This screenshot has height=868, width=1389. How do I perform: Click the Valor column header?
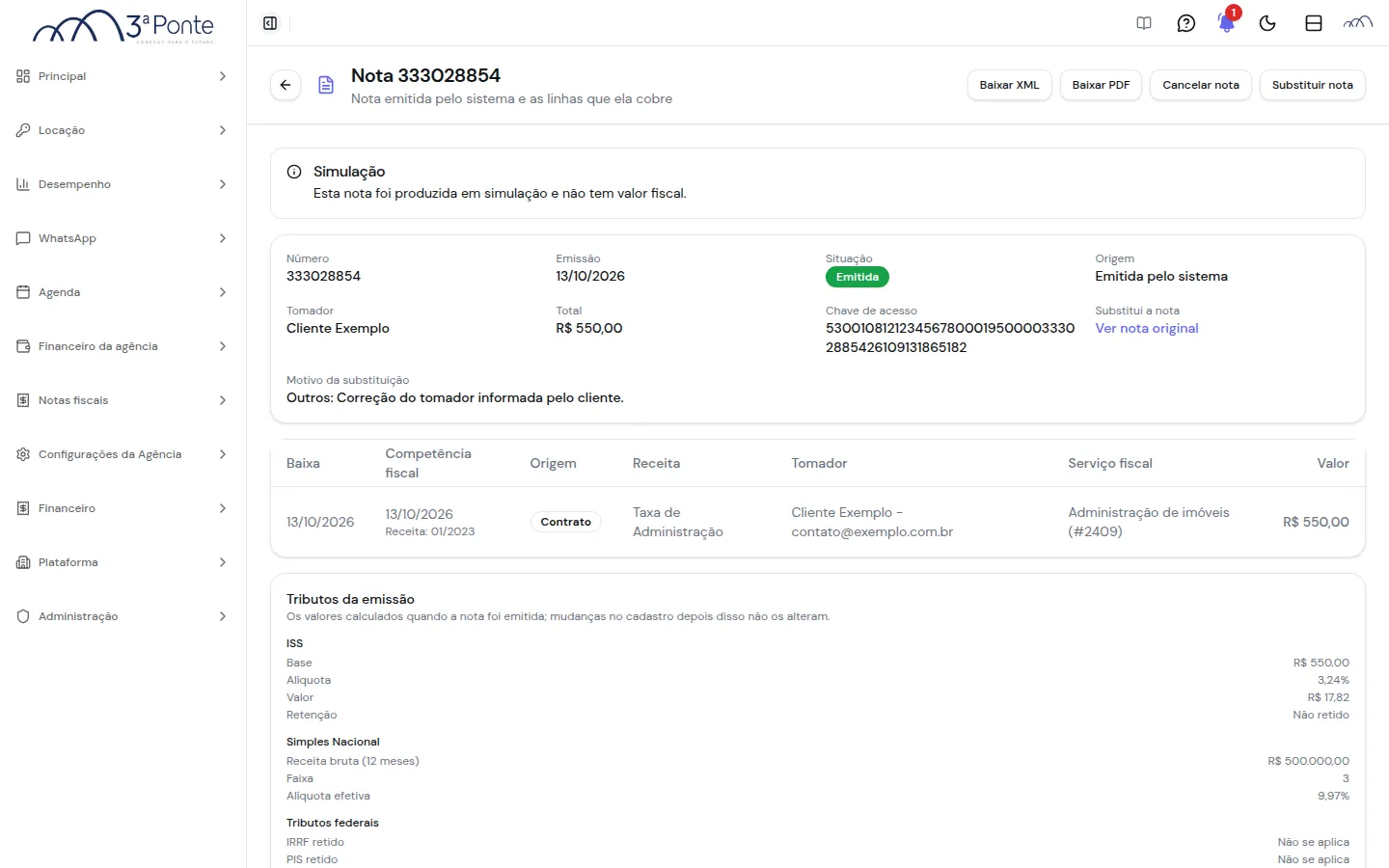pos(1333,463)
